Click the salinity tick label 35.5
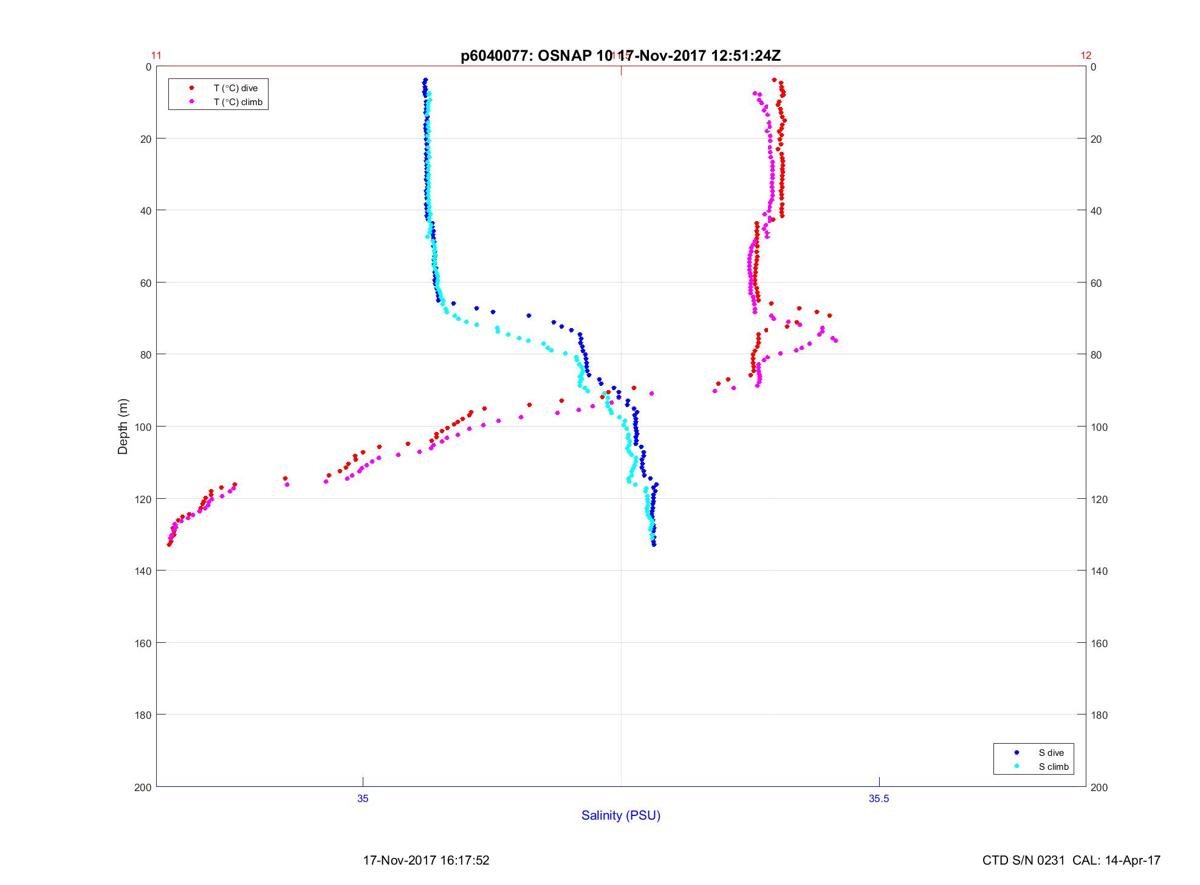This screenshot has height=885, width=1200. click(878, 798)
